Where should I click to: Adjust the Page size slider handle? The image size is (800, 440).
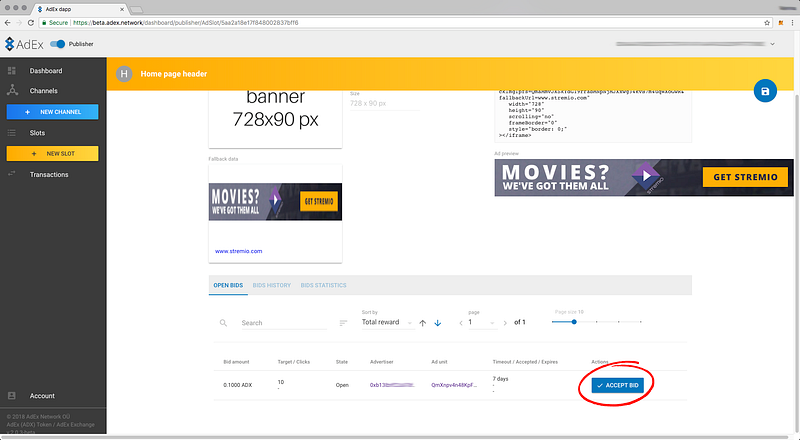coord(574,322)
